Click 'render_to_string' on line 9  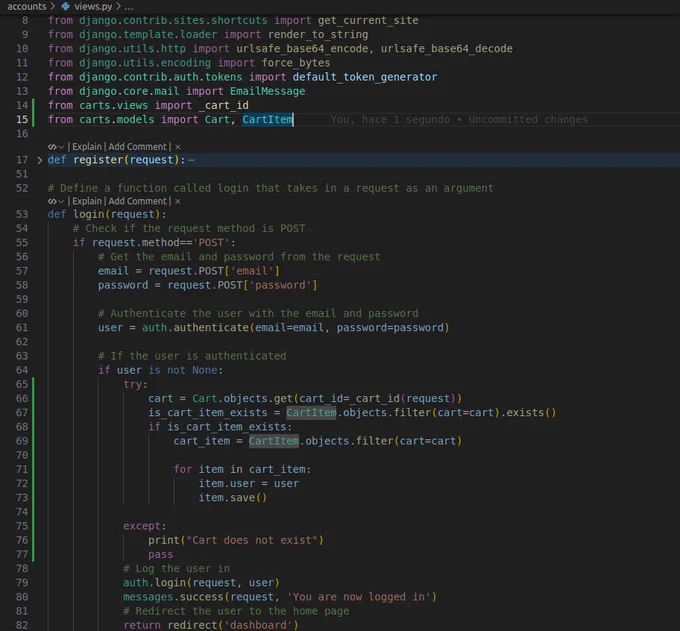[x=318, y=35]
